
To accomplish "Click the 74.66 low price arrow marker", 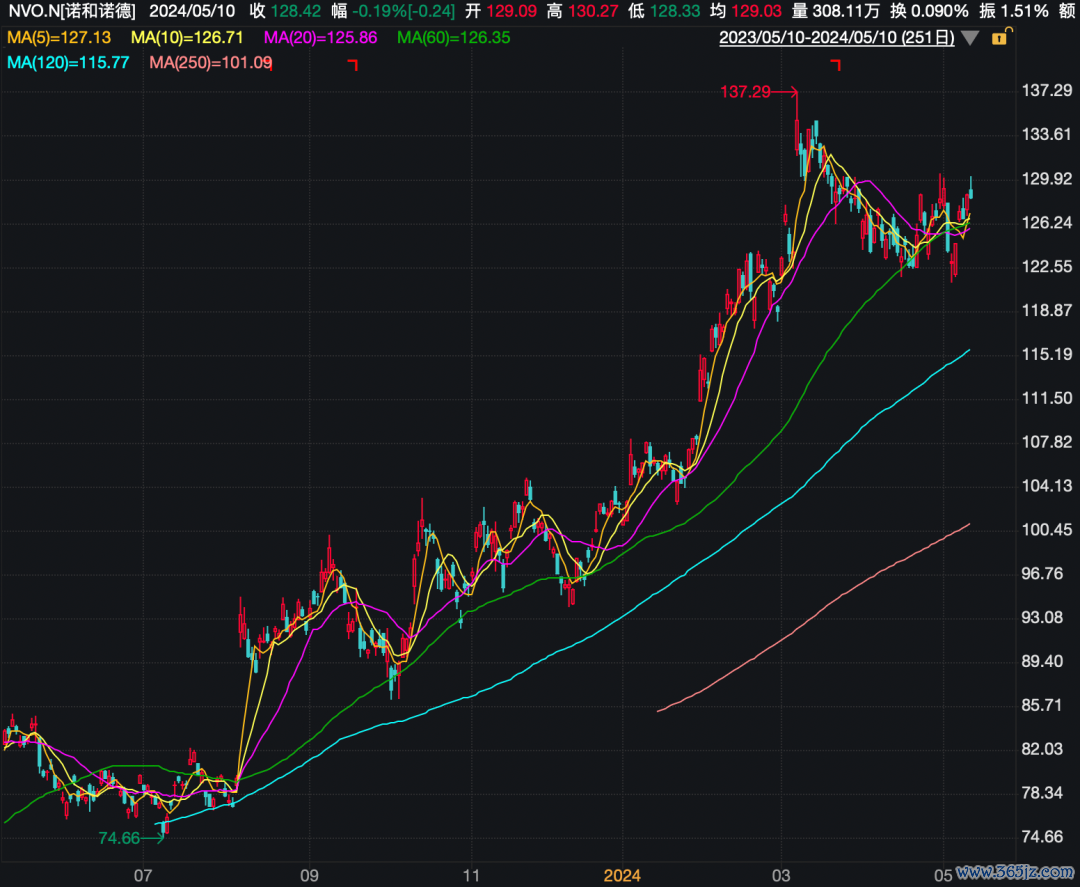I will coord(131,838).
